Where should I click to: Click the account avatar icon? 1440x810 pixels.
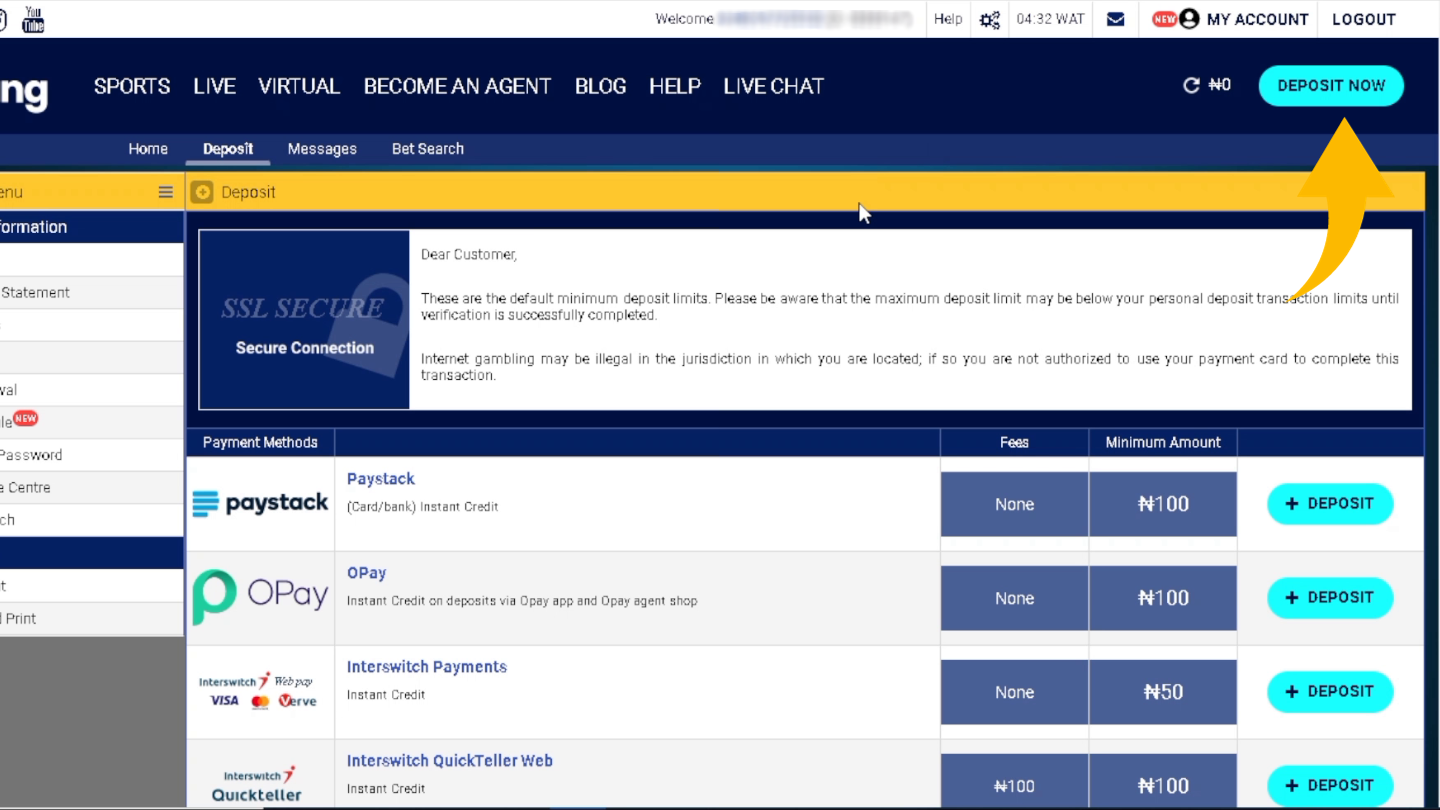tap(1189, 19)
